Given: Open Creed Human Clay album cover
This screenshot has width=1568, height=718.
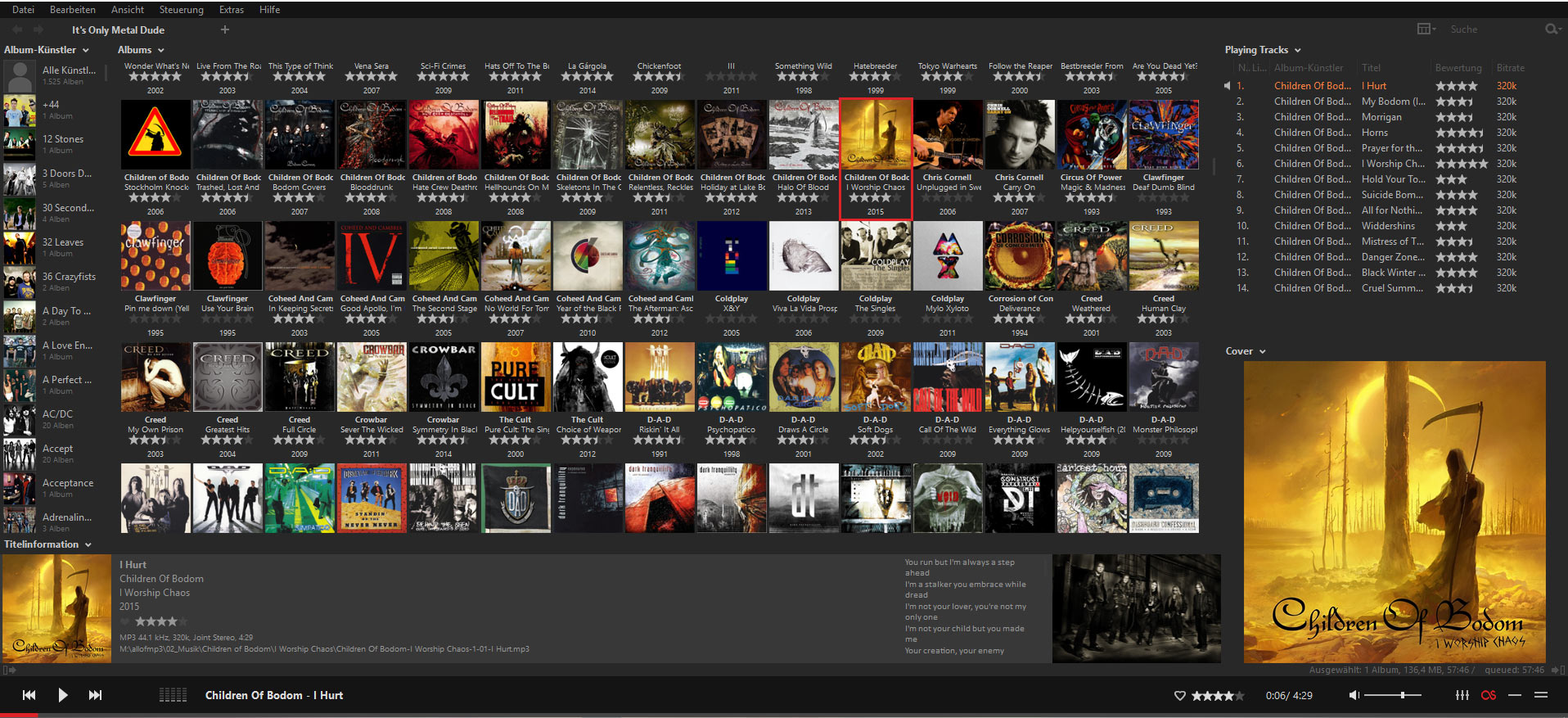Looking at the screenshot, I should [1164, 256].
